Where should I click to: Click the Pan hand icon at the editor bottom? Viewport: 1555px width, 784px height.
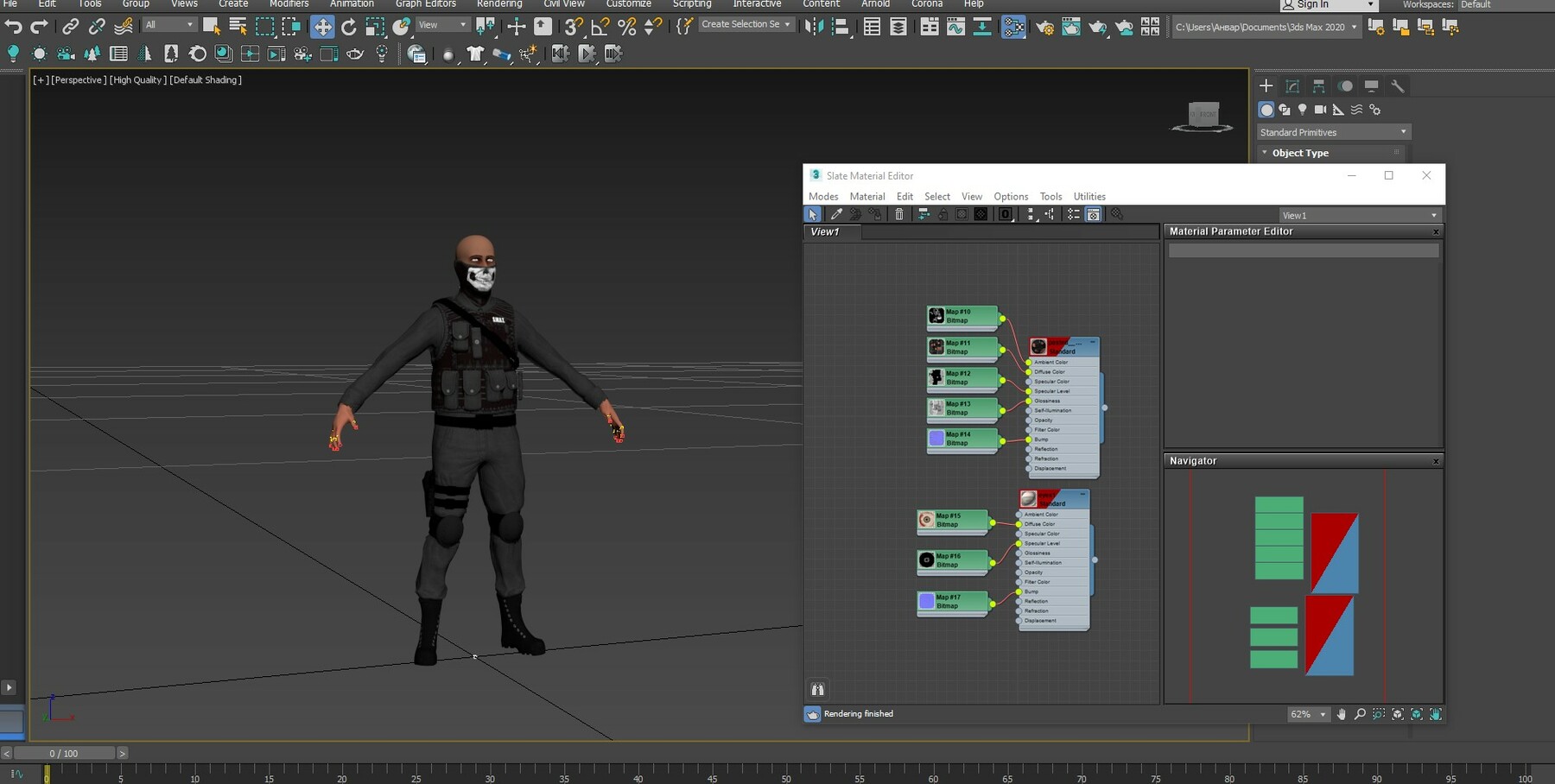(1342, 715)
